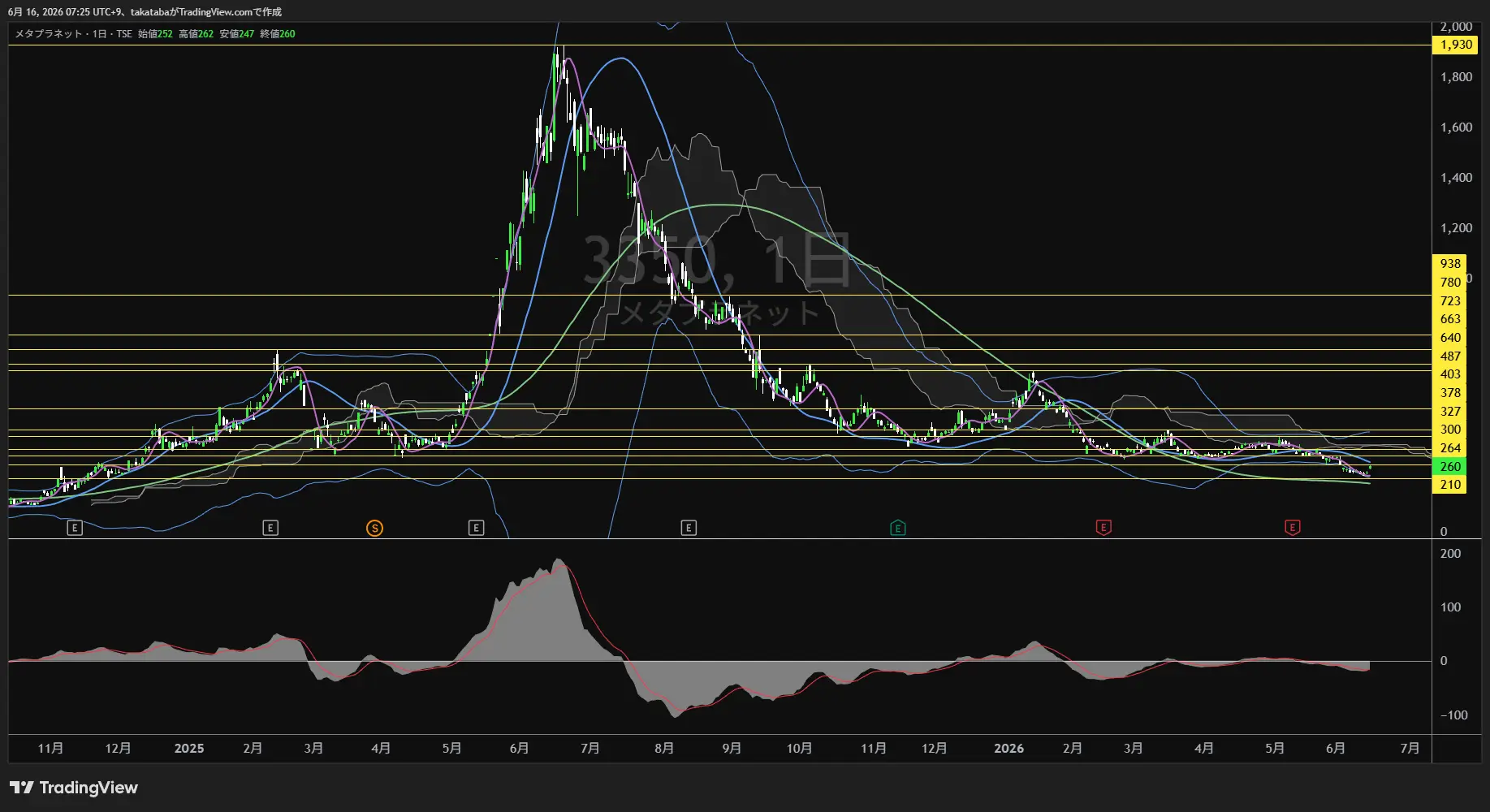Click 200 on the indicator scale
The height and width of the screenshot is (812, 1490).
tap(1450, 554)
